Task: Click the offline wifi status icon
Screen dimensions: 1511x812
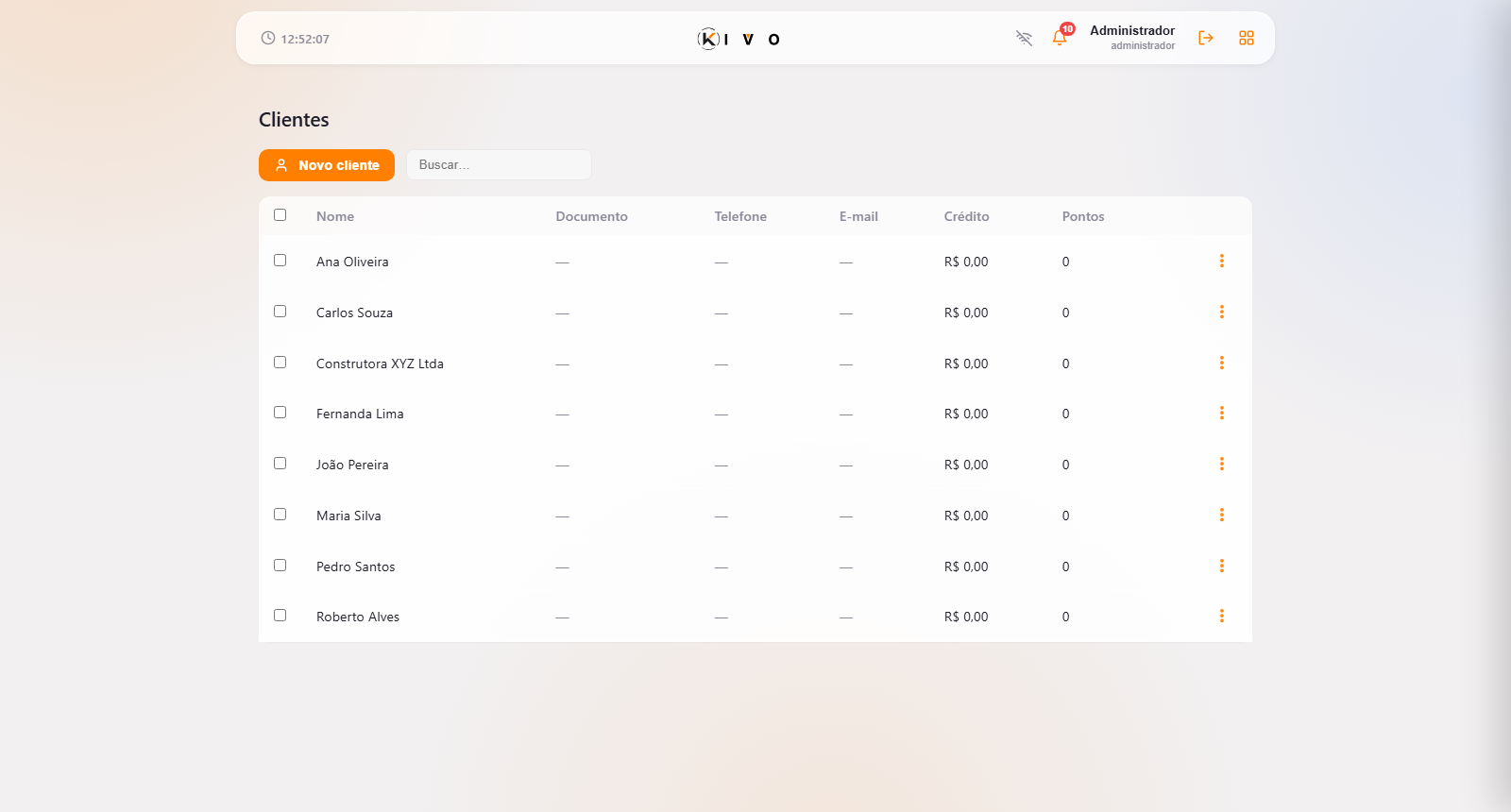Action: click(x=1024, y=38)
